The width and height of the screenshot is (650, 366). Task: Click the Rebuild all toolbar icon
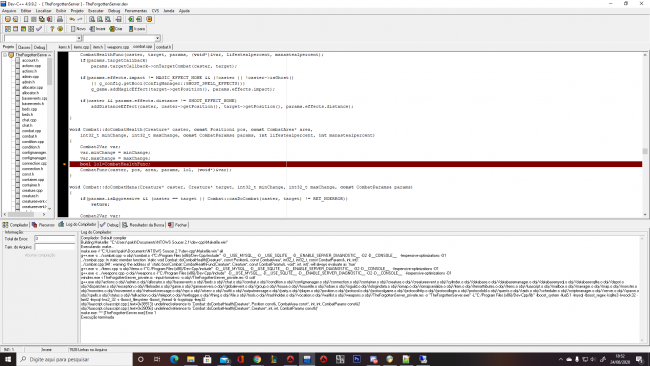coord(31,29)
